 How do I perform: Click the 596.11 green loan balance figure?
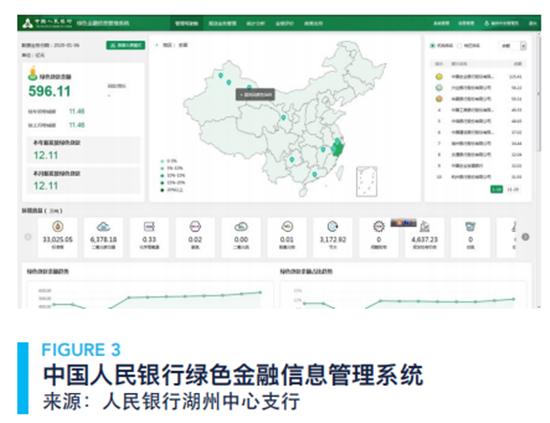pos(49,92)
